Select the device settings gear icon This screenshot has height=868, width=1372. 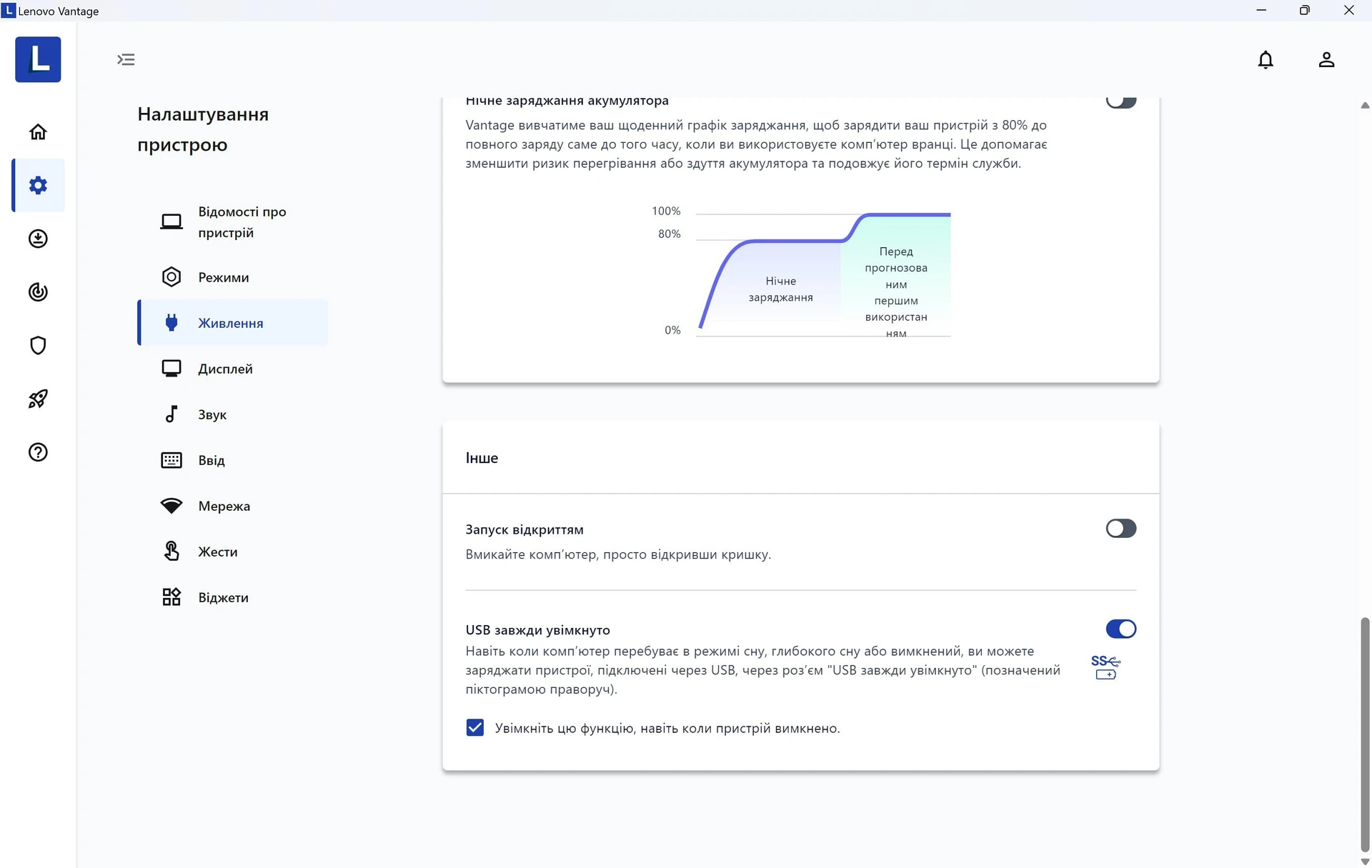pos(38,186)
